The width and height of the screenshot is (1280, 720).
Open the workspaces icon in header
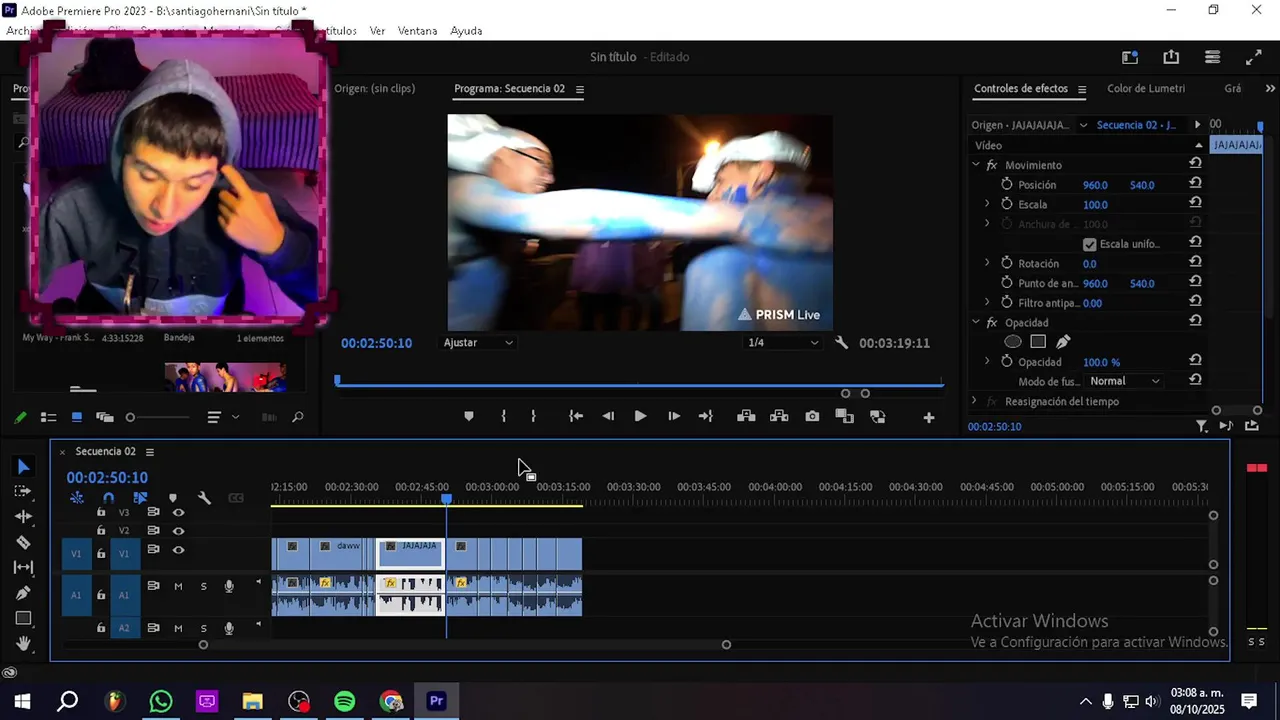click(x=1130, y=57)
